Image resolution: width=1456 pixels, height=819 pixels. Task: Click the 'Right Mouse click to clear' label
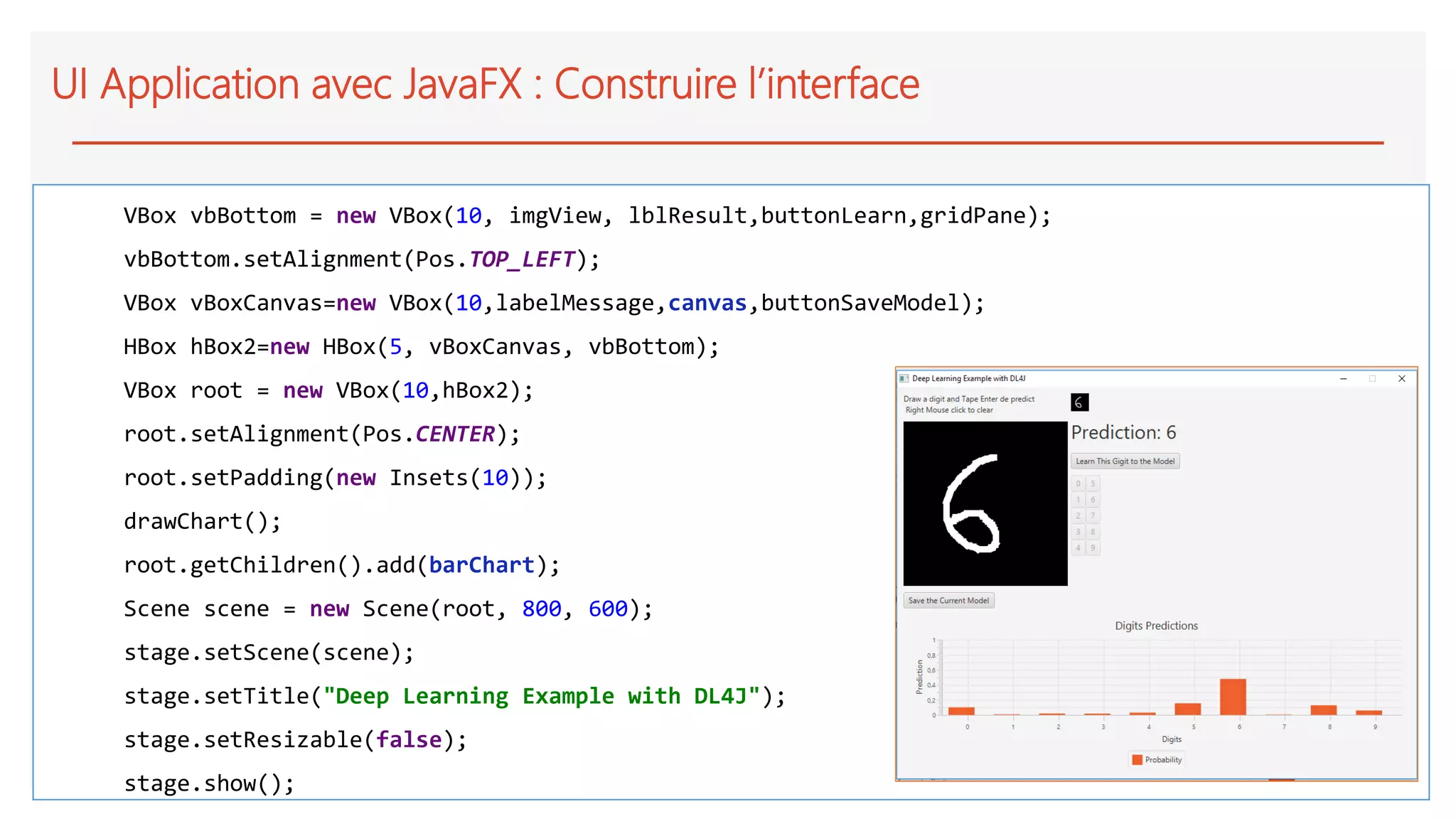[949, 410]
